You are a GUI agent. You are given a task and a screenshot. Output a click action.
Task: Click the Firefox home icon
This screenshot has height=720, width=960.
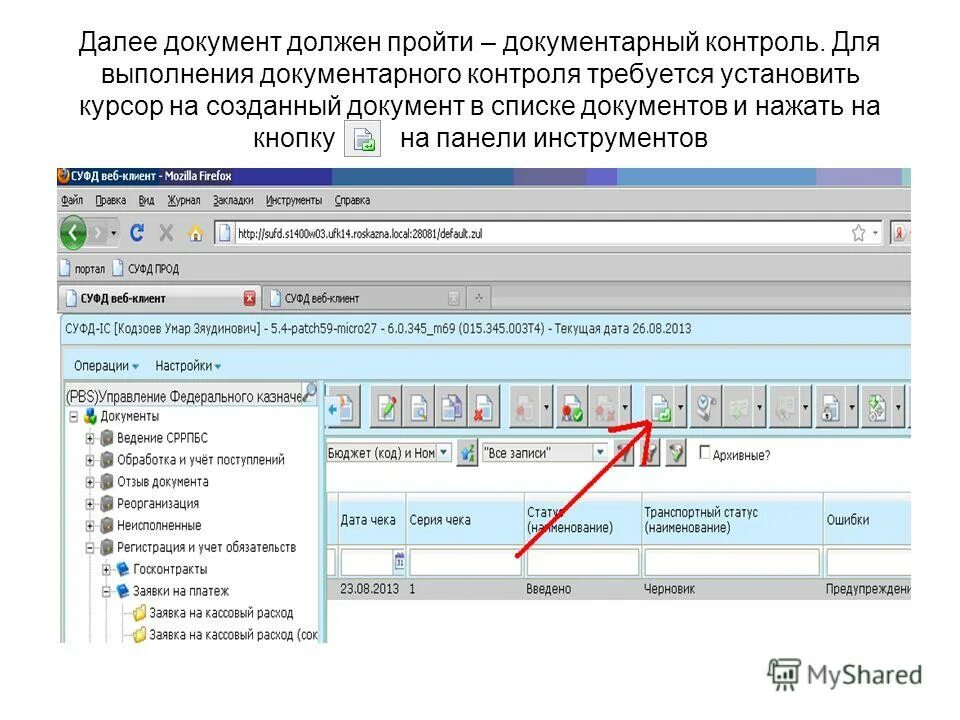(x=195, y=231)
